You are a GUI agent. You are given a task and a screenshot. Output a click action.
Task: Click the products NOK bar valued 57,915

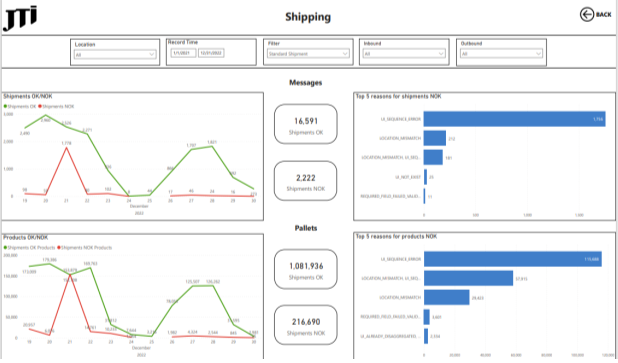click(x=469, y=278)
